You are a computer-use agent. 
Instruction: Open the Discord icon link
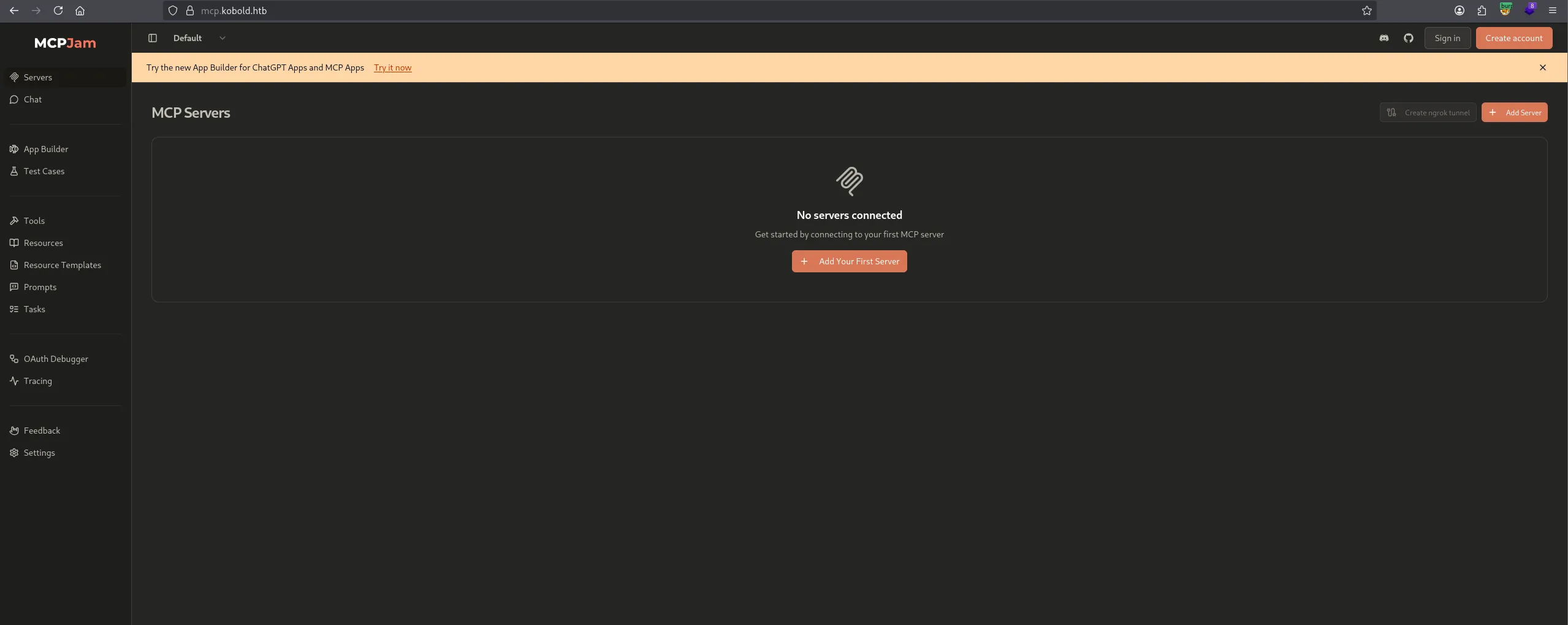(x=1383, y=38)
